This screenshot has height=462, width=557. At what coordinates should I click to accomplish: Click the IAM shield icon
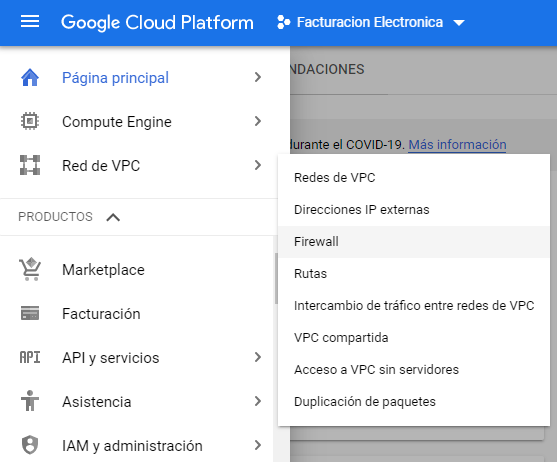[30, 445]
